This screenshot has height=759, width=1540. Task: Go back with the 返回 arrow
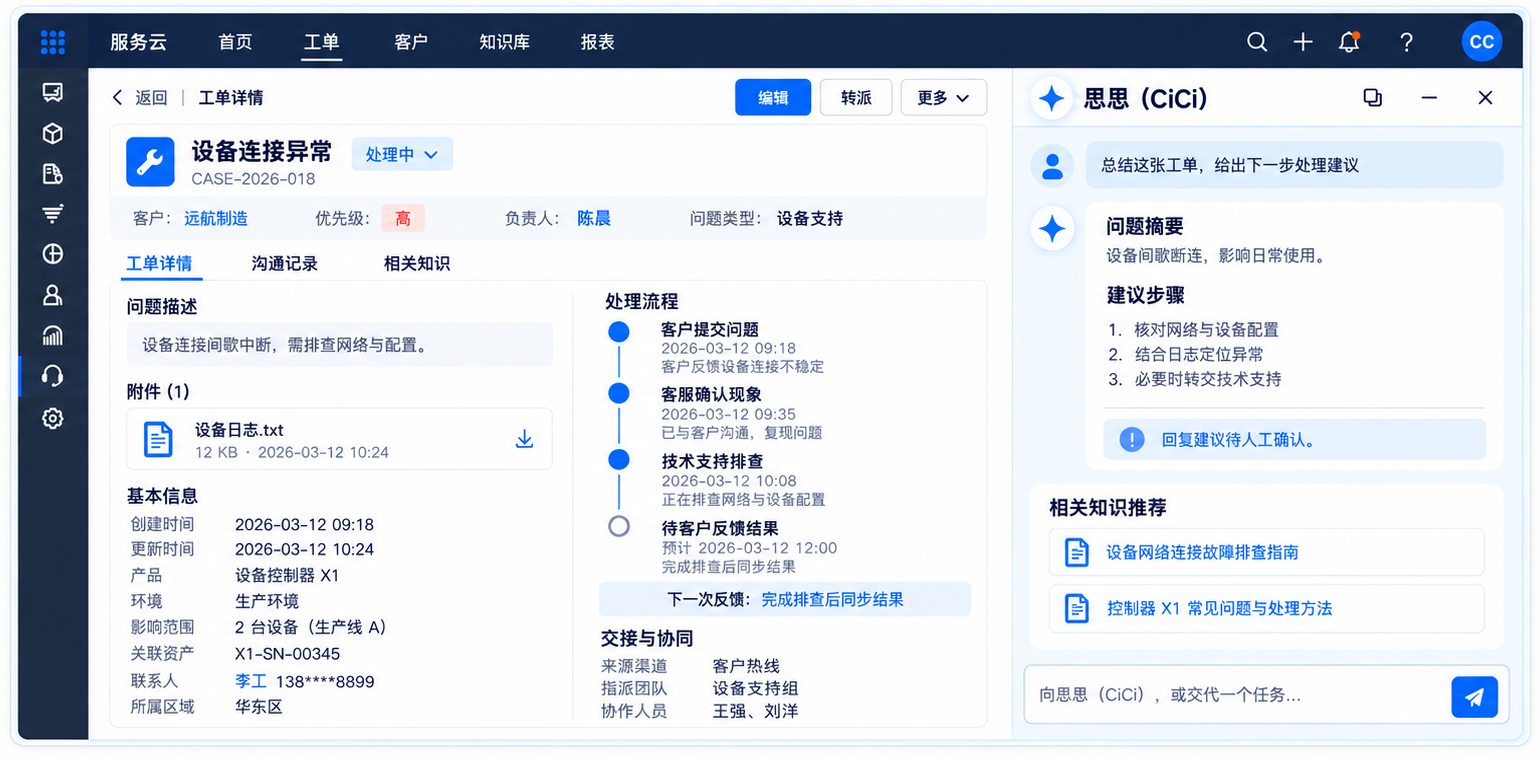coord(140,97)
